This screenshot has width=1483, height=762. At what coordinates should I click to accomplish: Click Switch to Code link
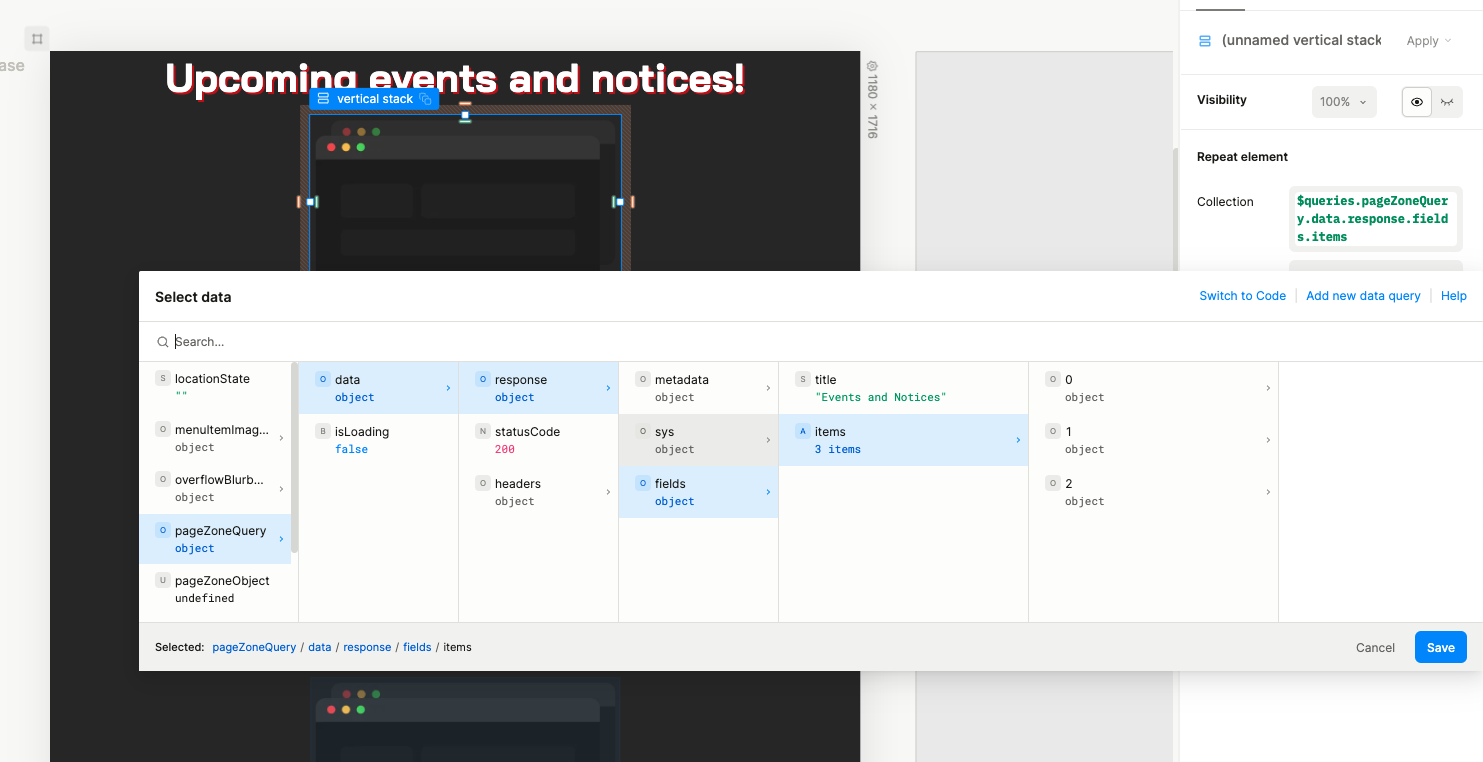click(x=1242, y=296)
